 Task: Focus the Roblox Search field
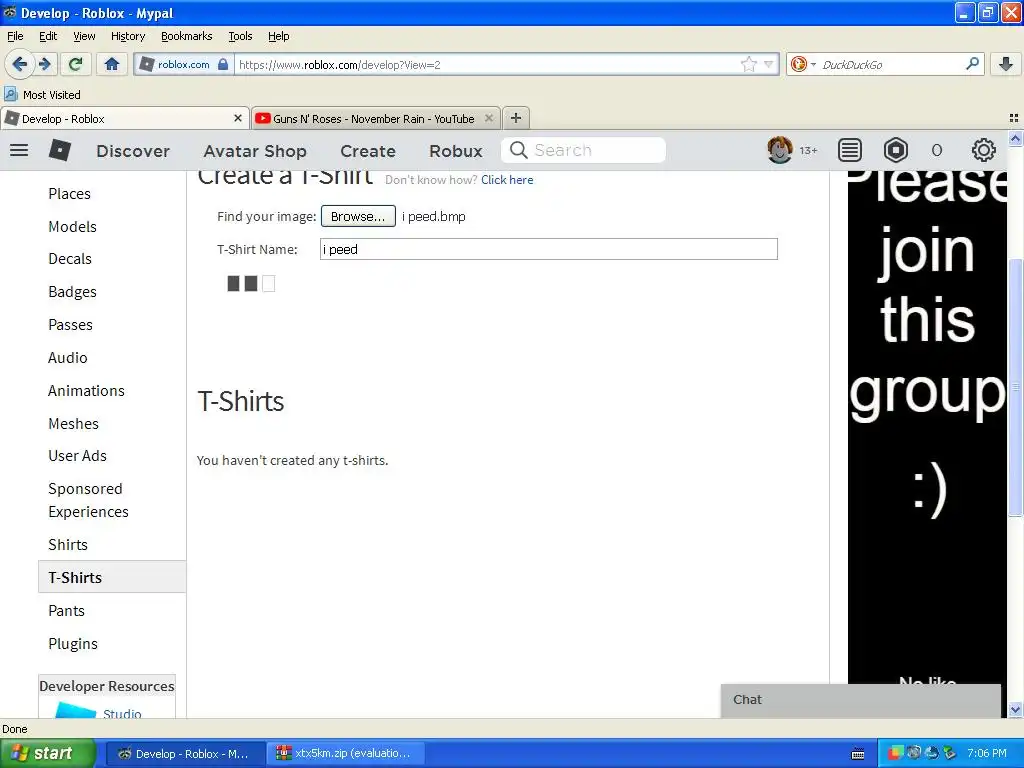583,150
